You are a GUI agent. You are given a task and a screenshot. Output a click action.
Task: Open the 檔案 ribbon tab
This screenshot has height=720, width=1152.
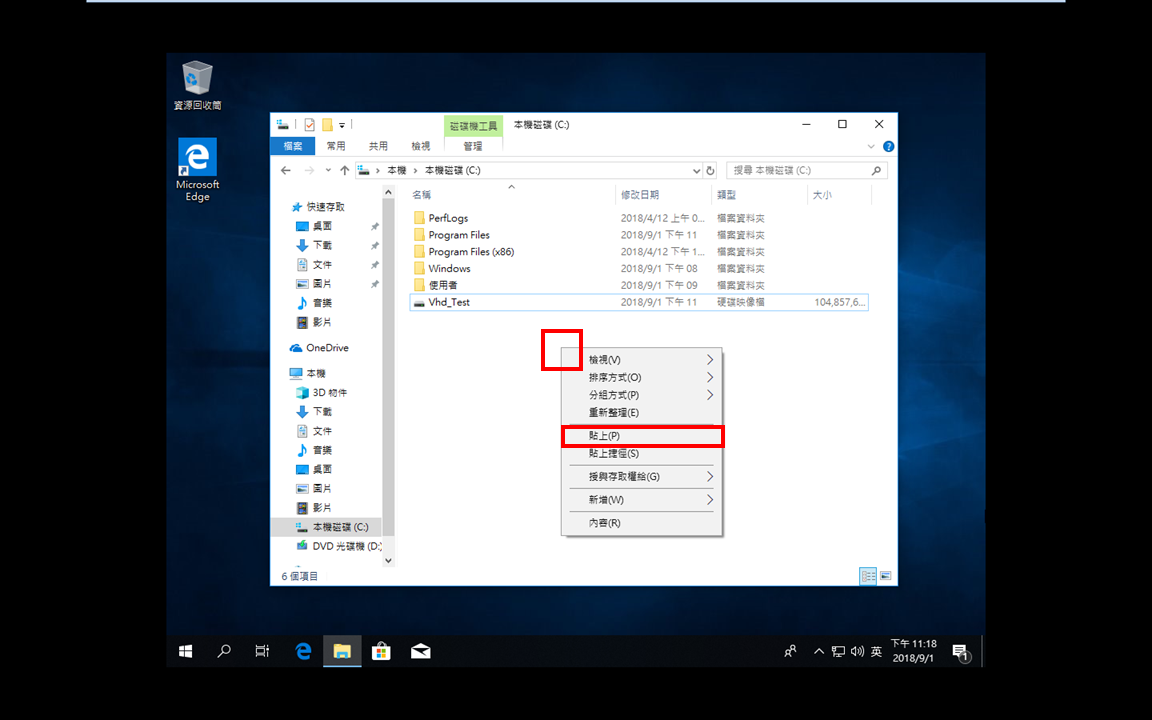[x=292, y=146]
